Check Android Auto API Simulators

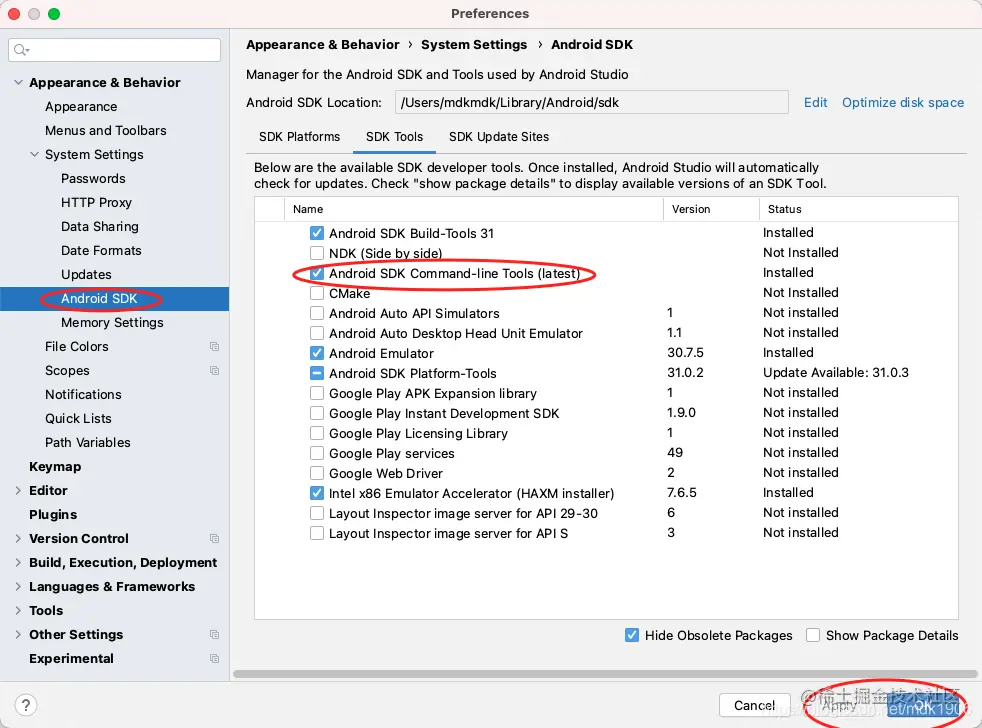tap(317, 313)
